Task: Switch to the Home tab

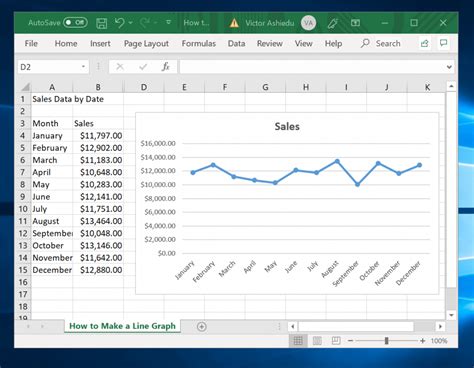Action: [66, 43]
